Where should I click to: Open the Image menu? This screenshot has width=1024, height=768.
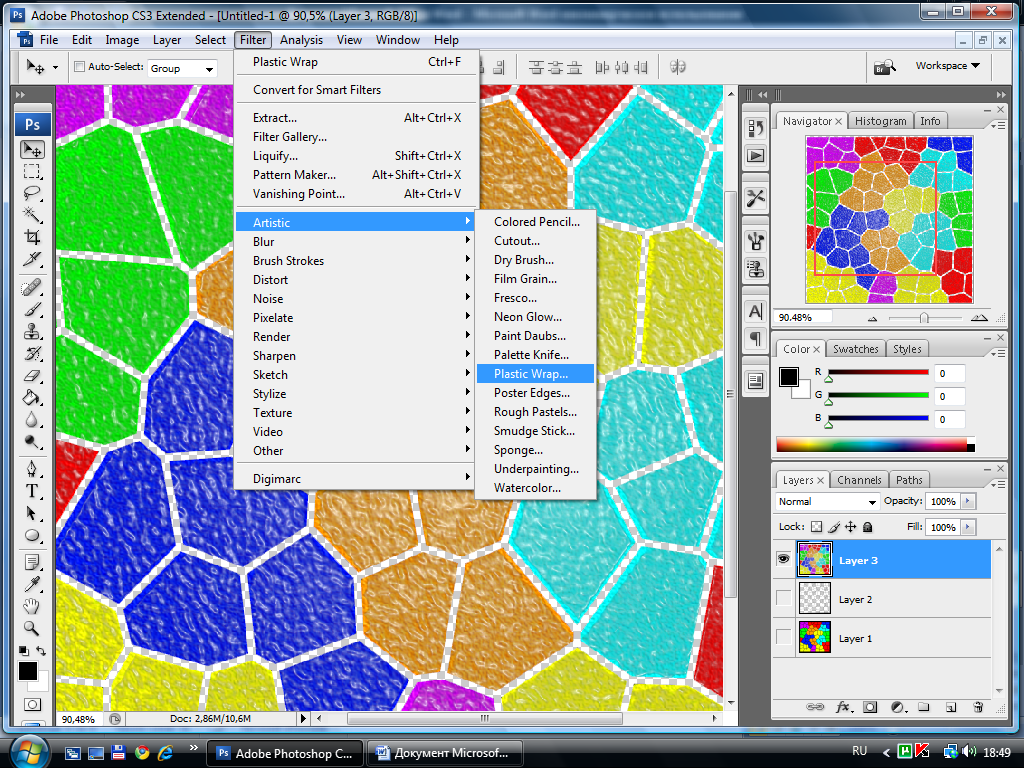(x=122, y=40)
